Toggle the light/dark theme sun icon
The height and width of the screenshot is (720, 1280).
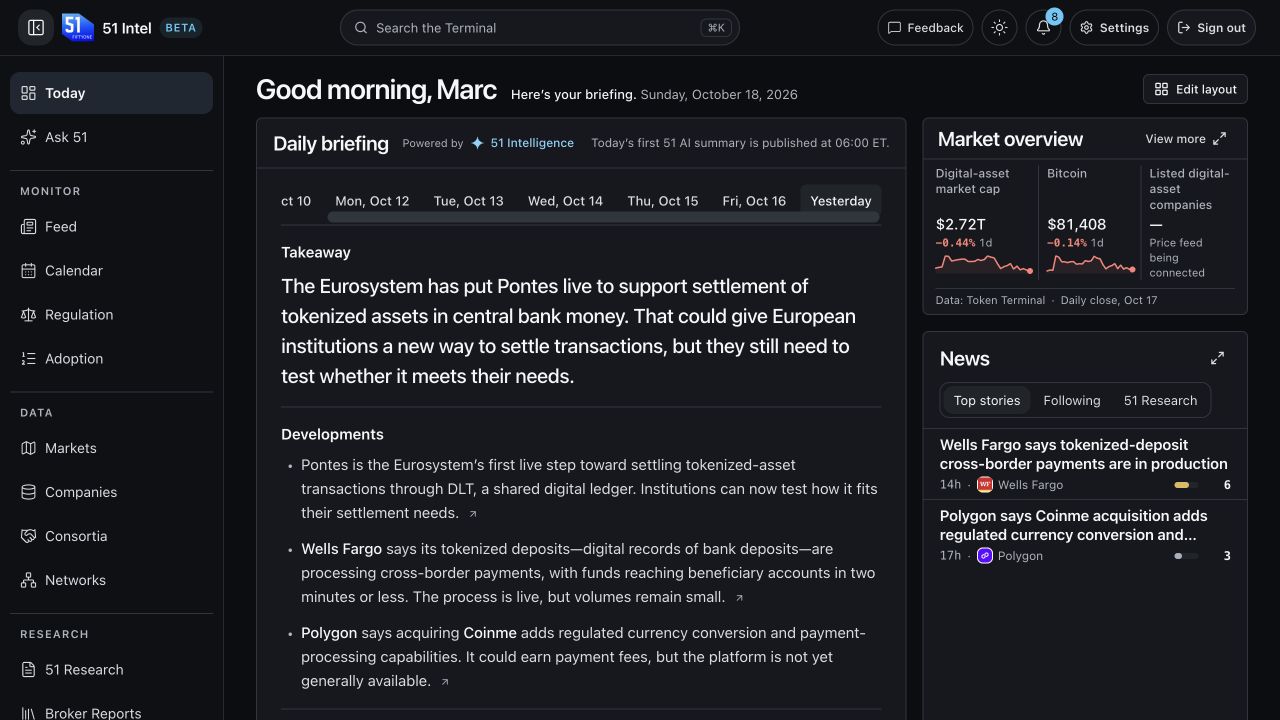[x=999, y=28]
